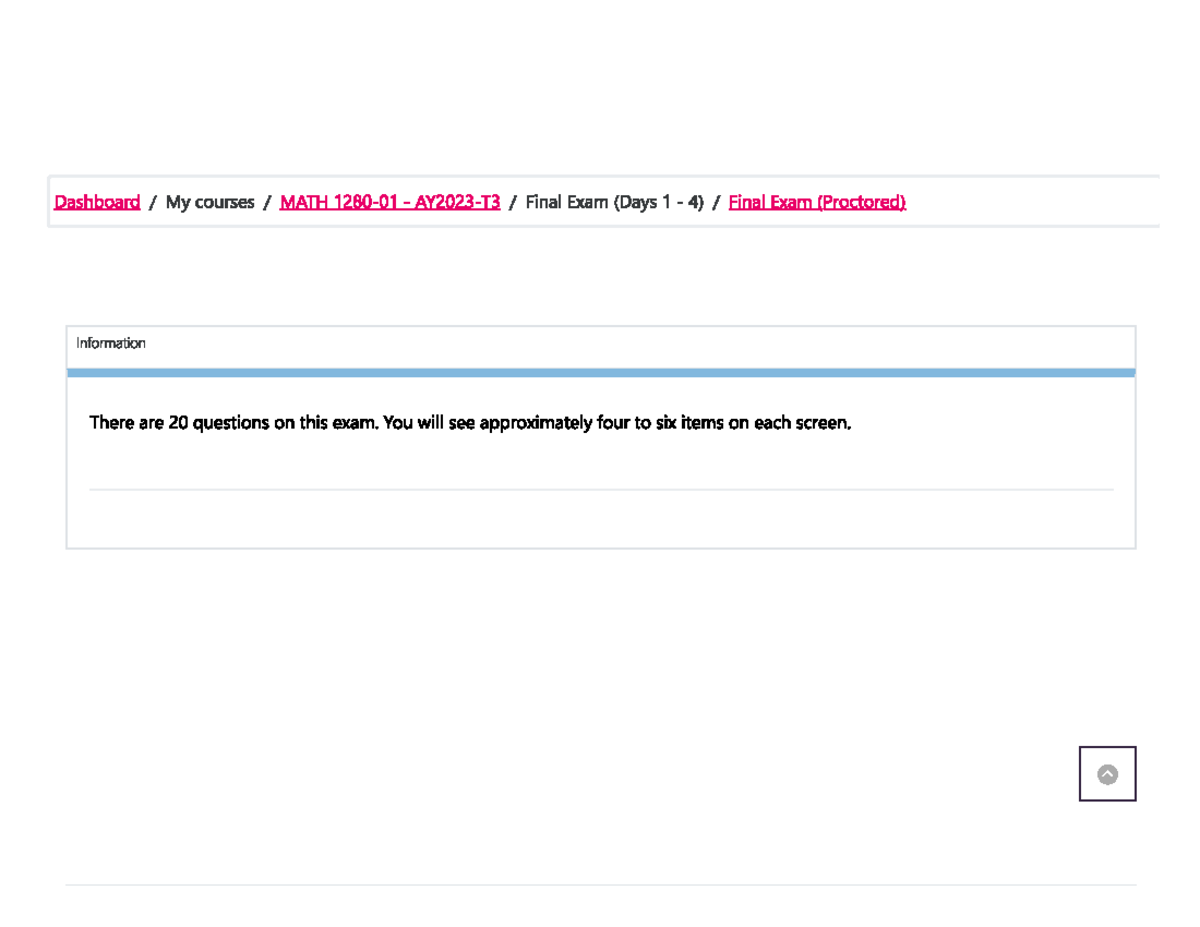
Task: Click the slash separator after My courses
Action: [x=267, y=202]
